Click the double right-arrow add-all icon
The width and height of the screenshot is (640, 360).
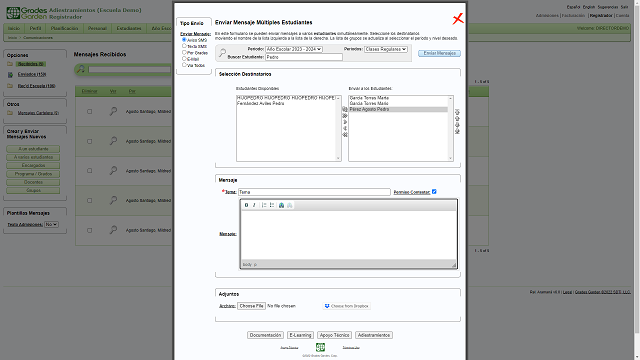(x=345, y=116)
